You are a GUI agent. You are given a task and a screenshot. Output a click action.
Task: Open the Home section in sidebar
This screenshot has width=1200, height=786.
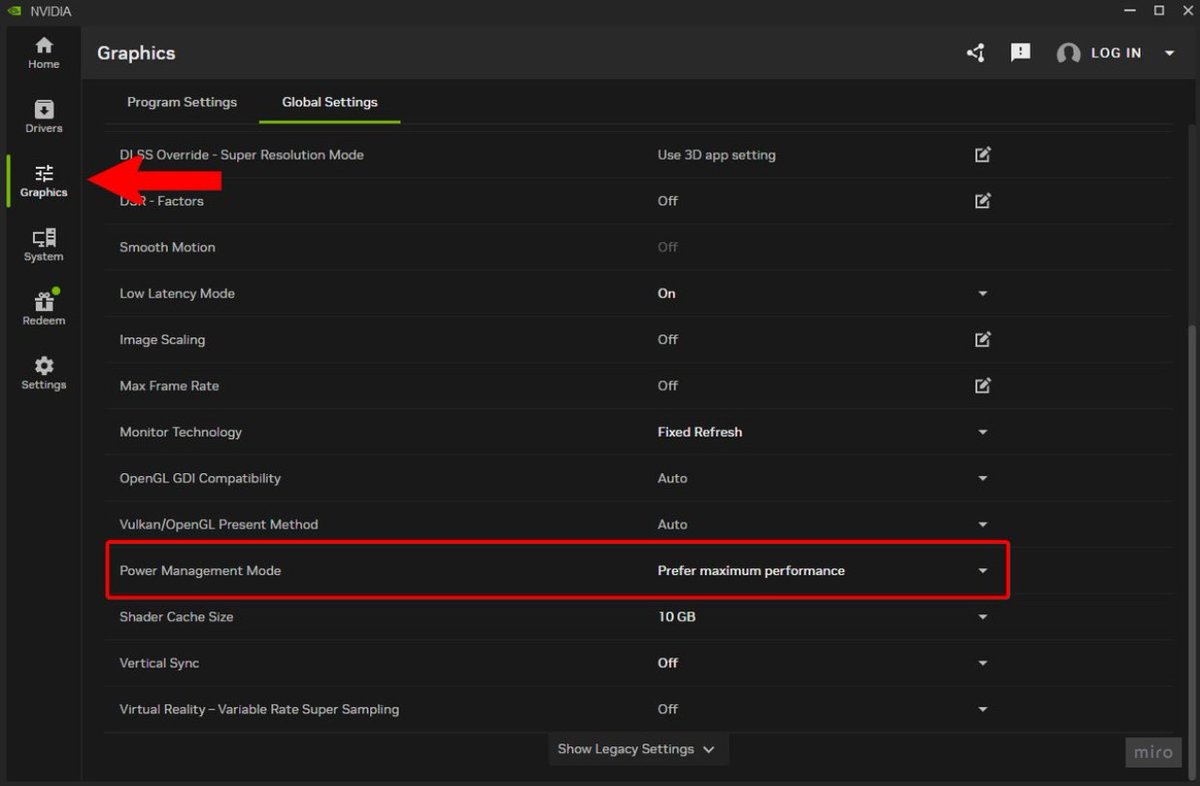(x=43, y=53)
